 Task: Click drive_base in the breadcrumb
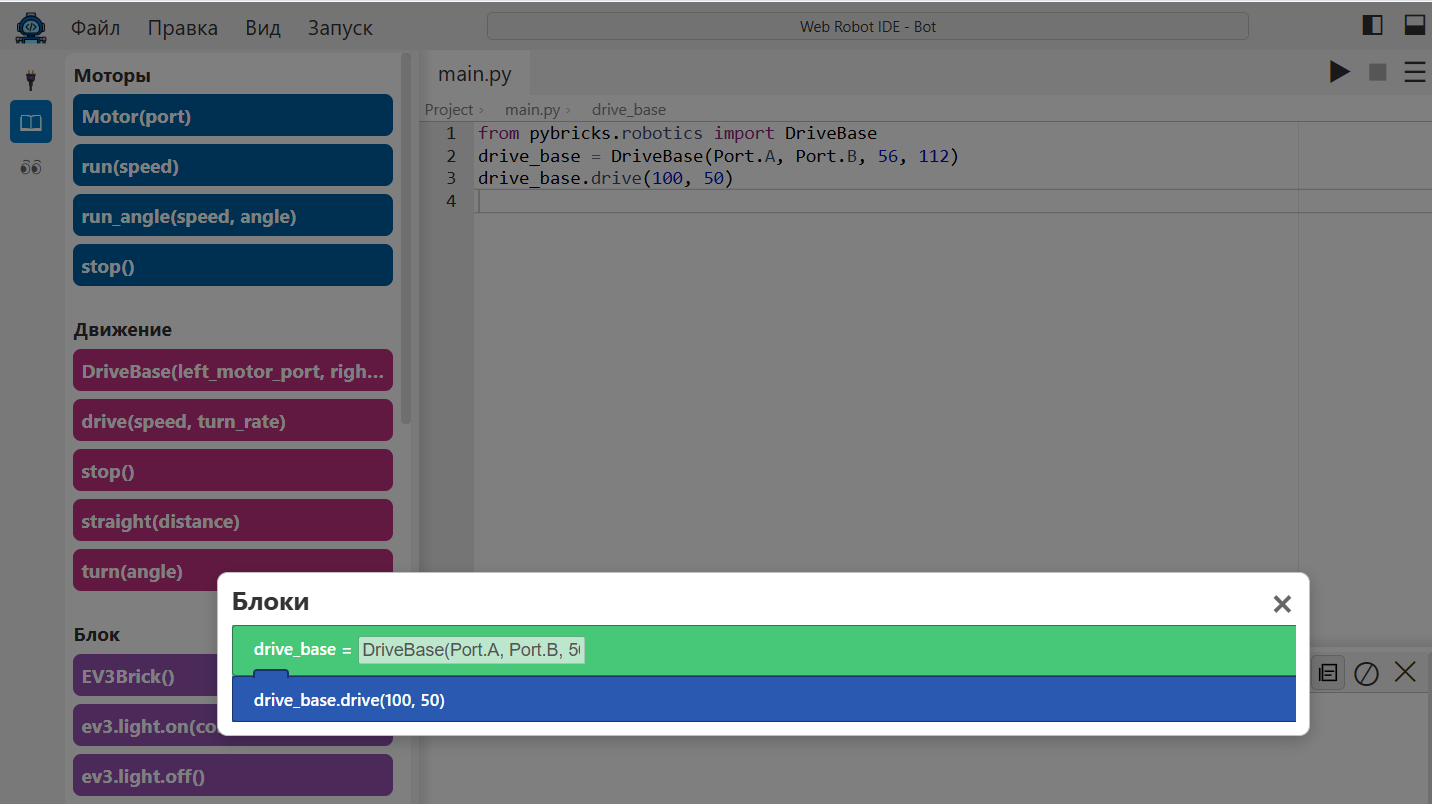coord(629,110)
